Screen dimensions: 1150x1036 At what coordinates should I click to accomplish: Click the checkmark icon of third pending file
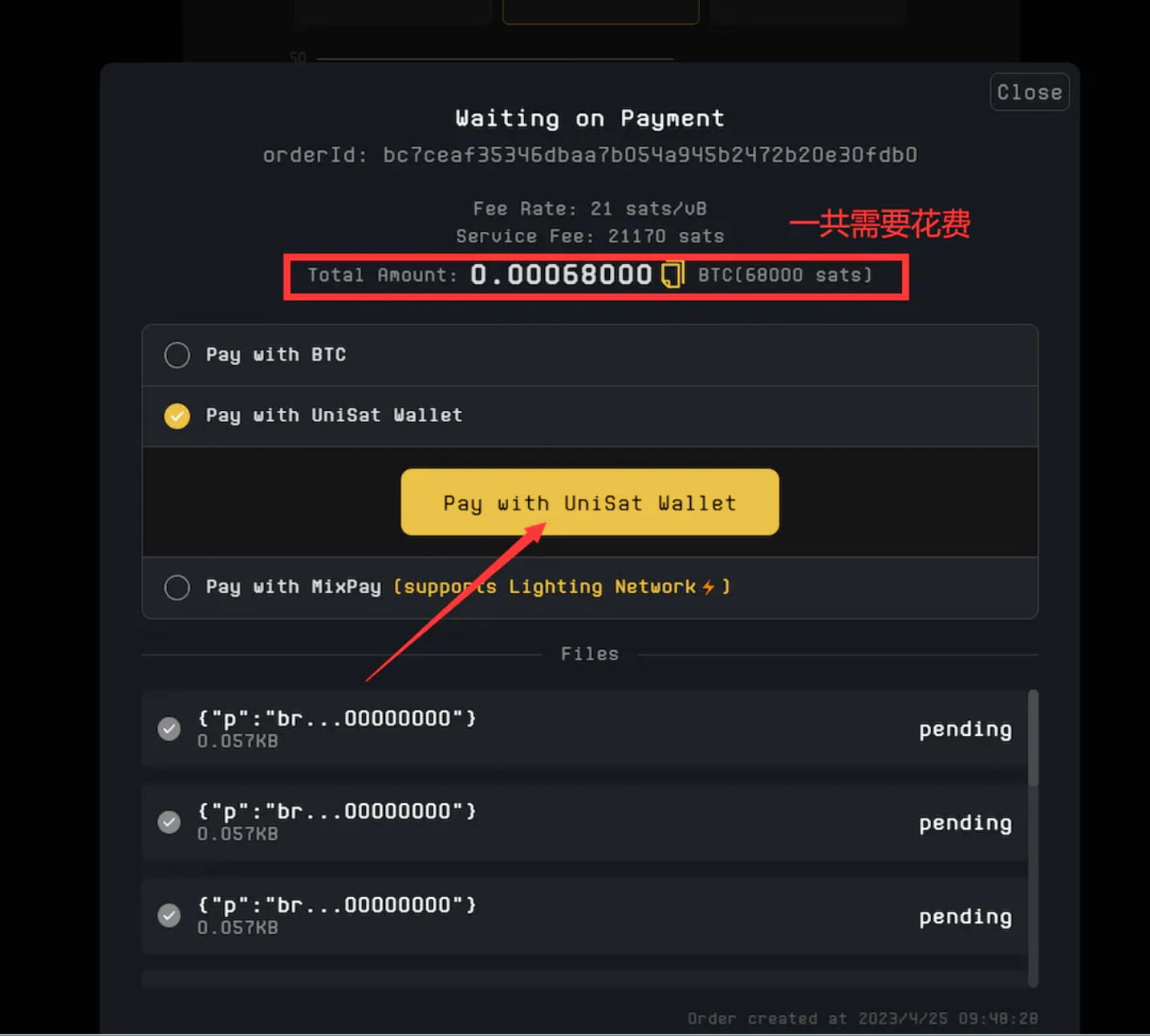pos(169,915)
